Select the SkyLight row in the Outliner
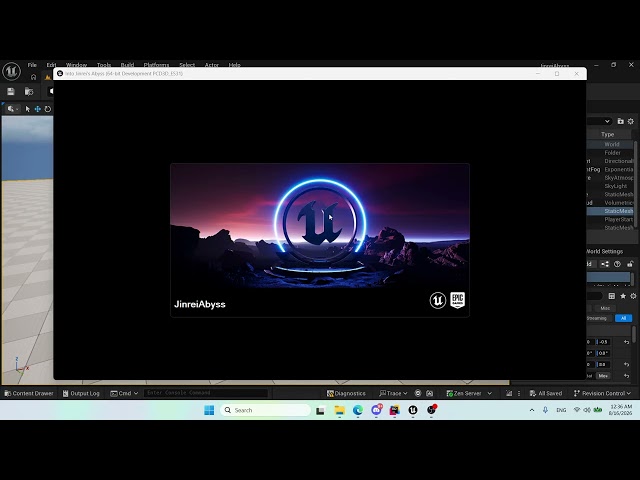 coord(610,186)
